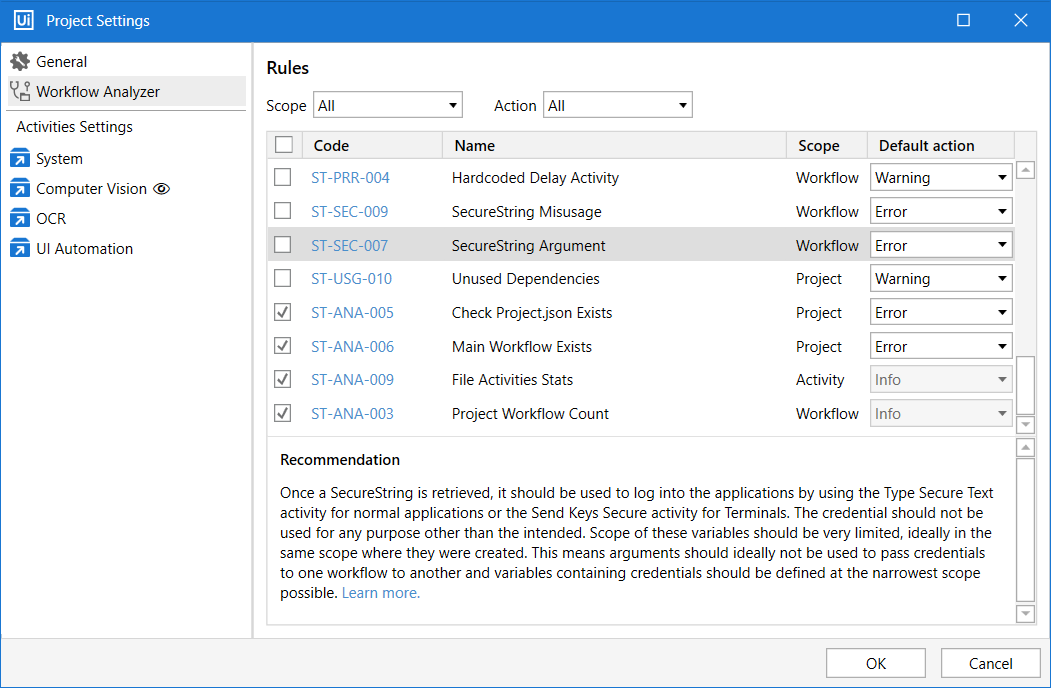Image resolution: width=1051 pixels, height=688 pixels.
Task: Enable the ST-SEC-007 SecureString Argument checkbox
Action: [283, 245]
